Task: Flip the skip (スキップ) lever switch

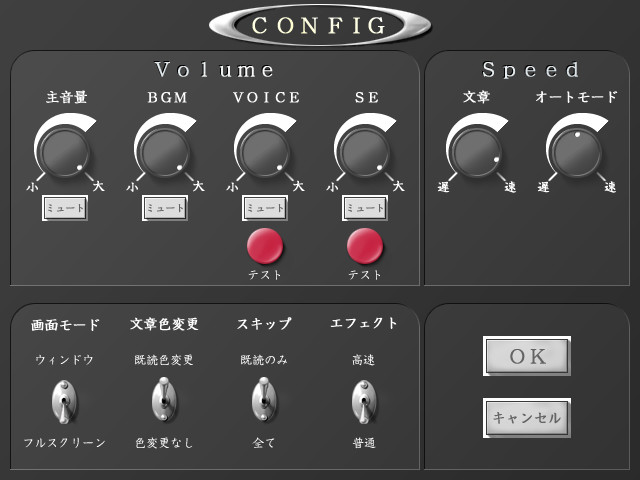Action: tap(264, 401)
